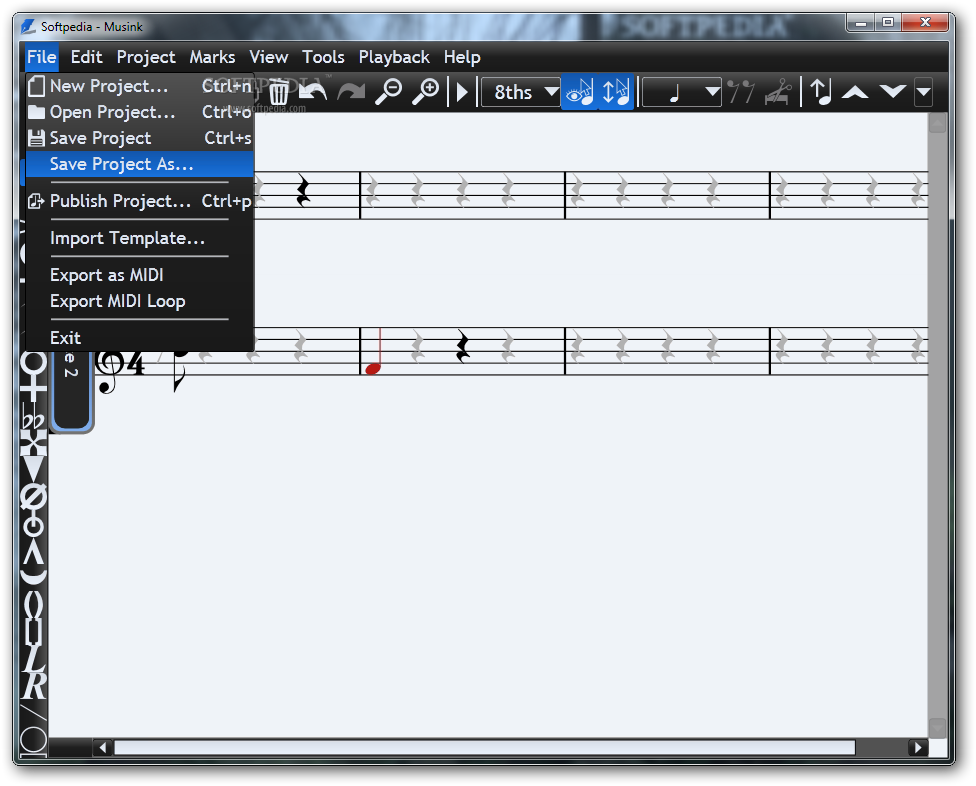This screenshot has height=786, width=976.
Task: Select Save Project As... entry
Action: coord(139,164)
